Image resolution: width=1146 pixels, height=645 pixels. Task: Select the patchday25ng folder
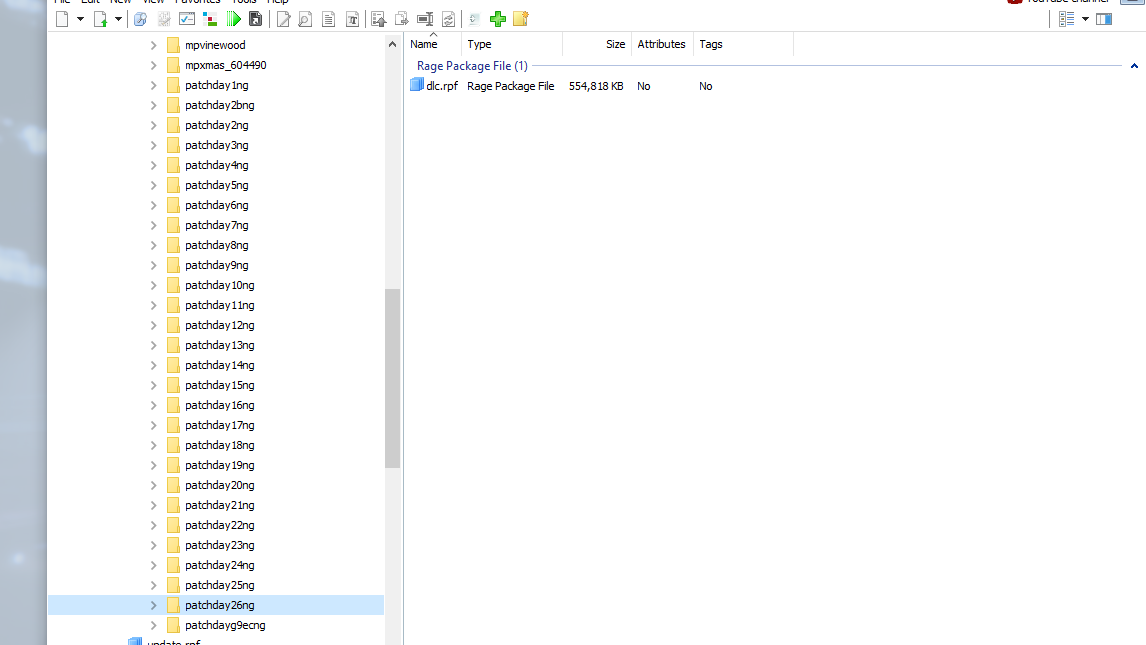219,585
